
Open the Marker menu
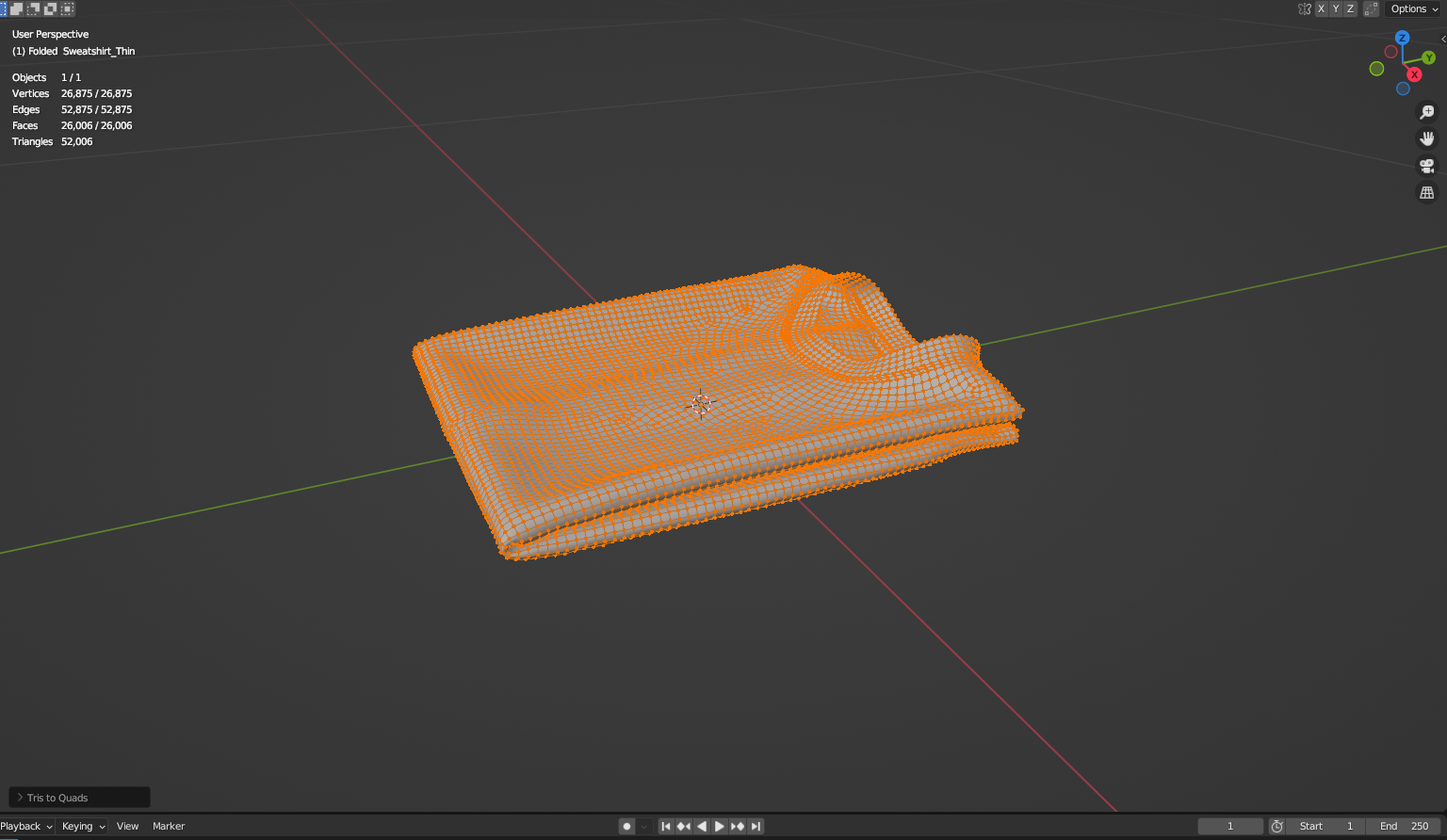[169, 826]
